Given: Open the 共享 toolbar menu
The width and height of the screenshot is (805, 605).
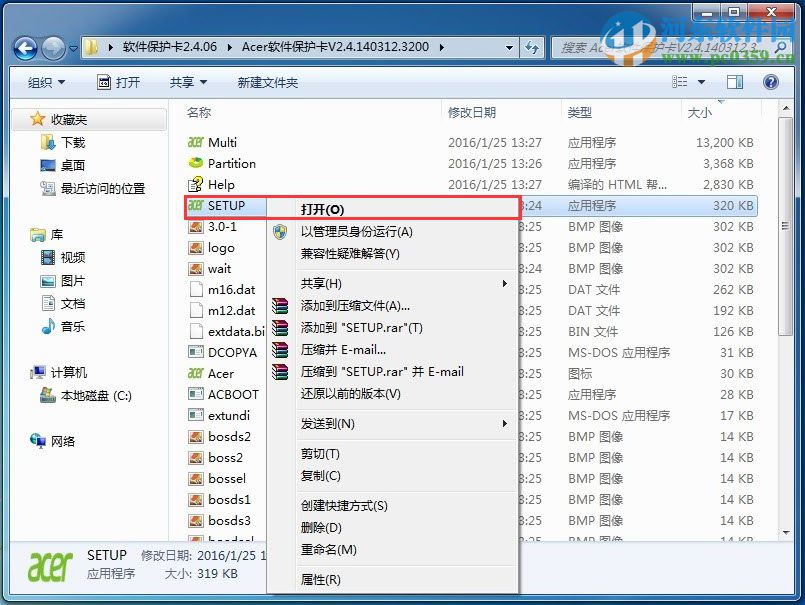Looking at the screenshot, I should pyautogui.click(x=183, y=82).
